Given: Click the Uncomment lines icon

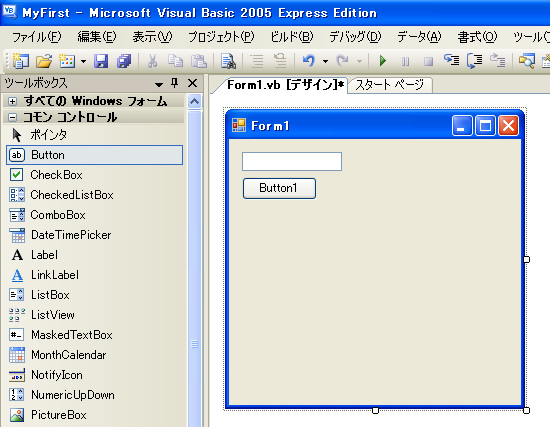Looking at the screenshot, I should point(280,61).
